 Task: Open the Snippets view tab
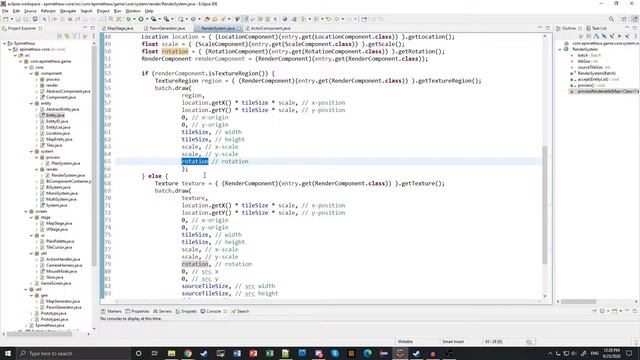tap(186, 311)
